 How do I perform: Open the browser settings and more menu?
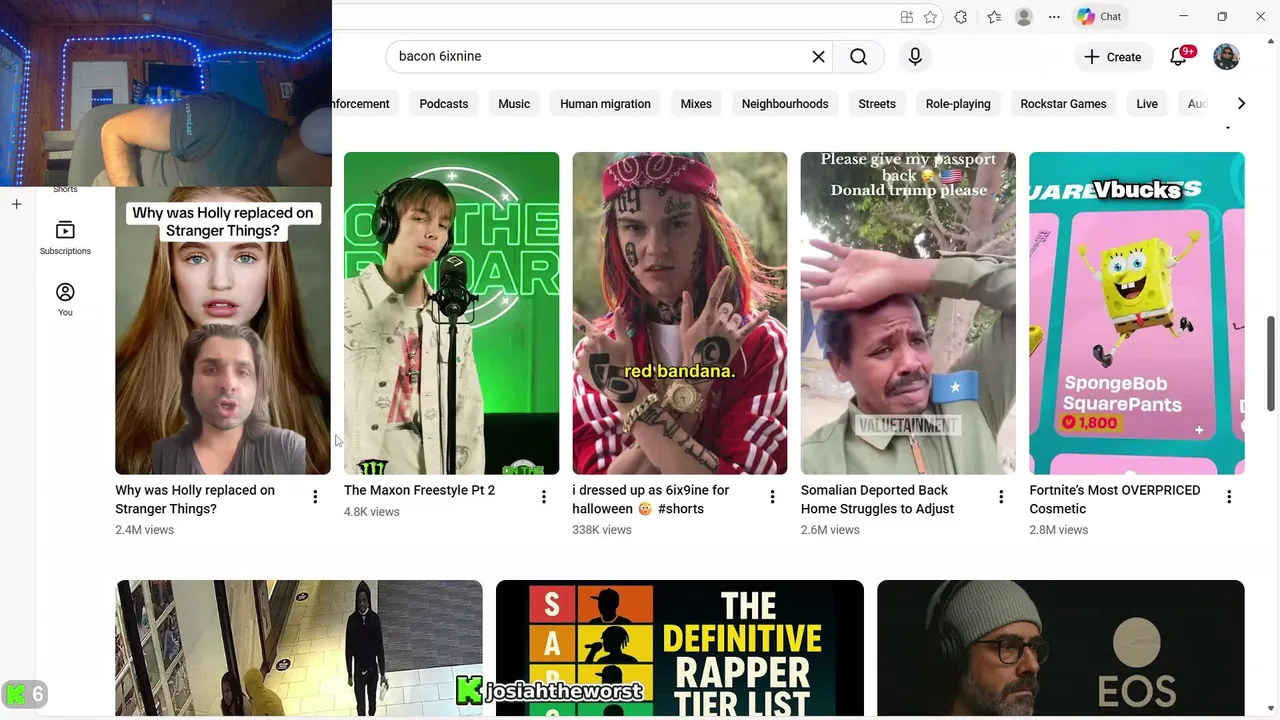tap(1054, 17)
